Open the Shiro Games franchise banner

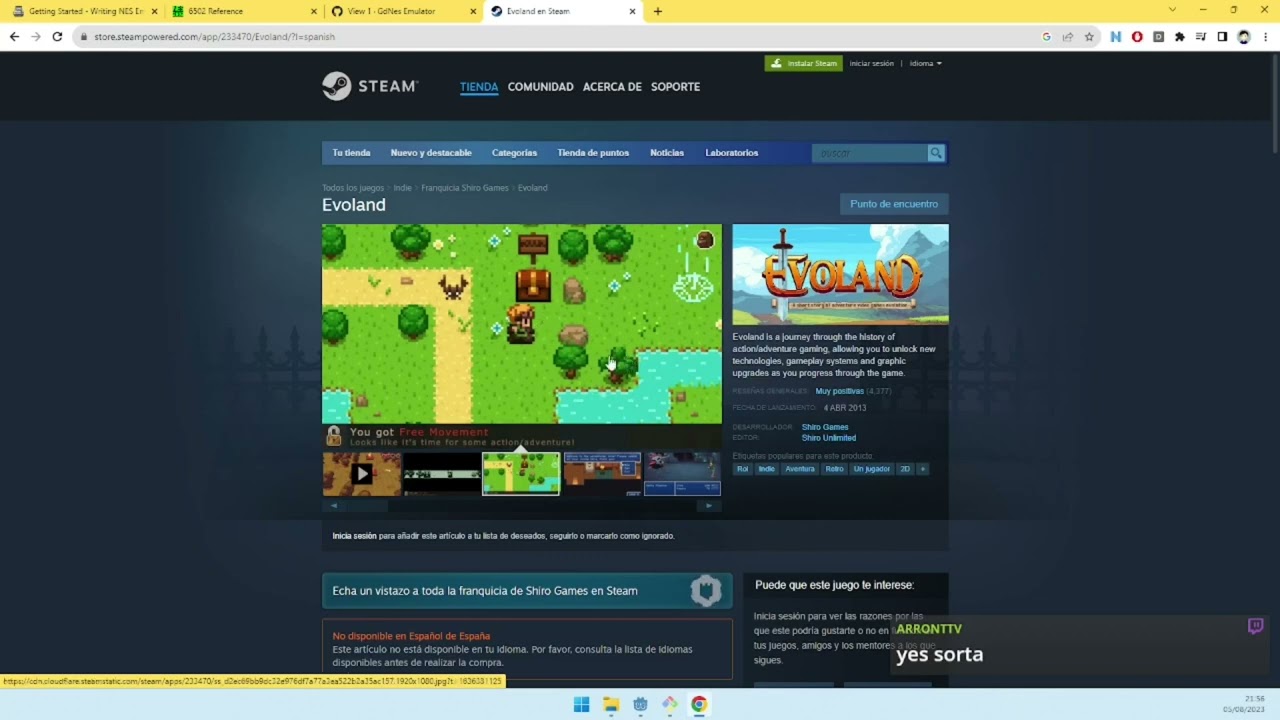coord(527,591)
